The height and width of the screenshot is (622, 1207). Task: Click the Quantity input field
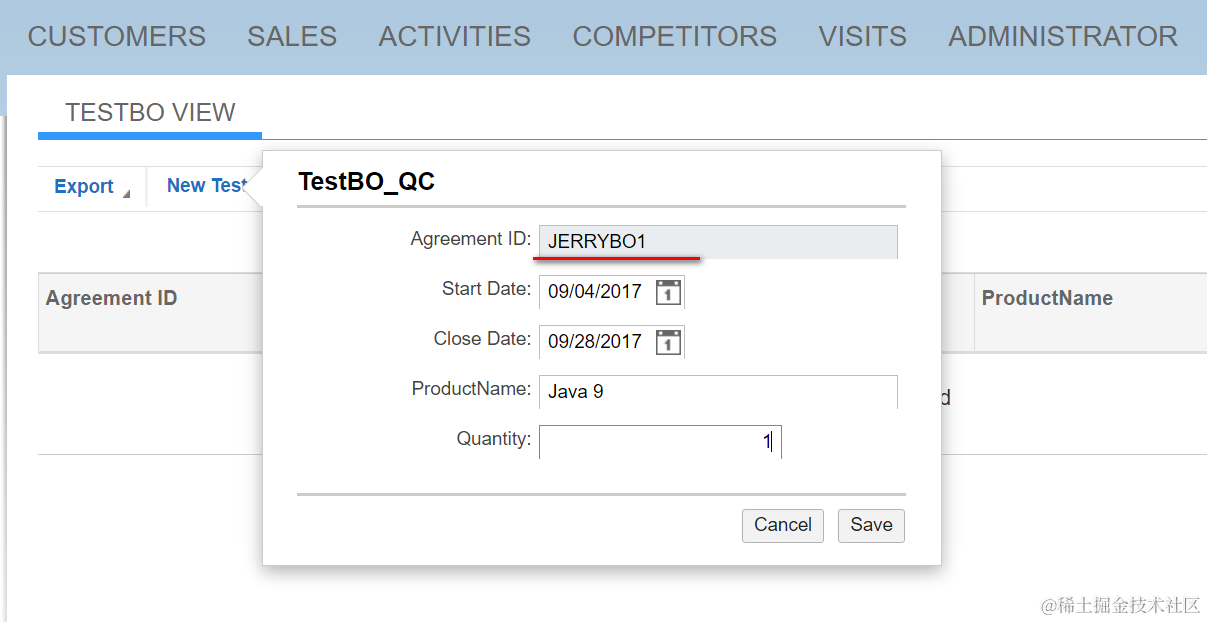tap(659, 442)
